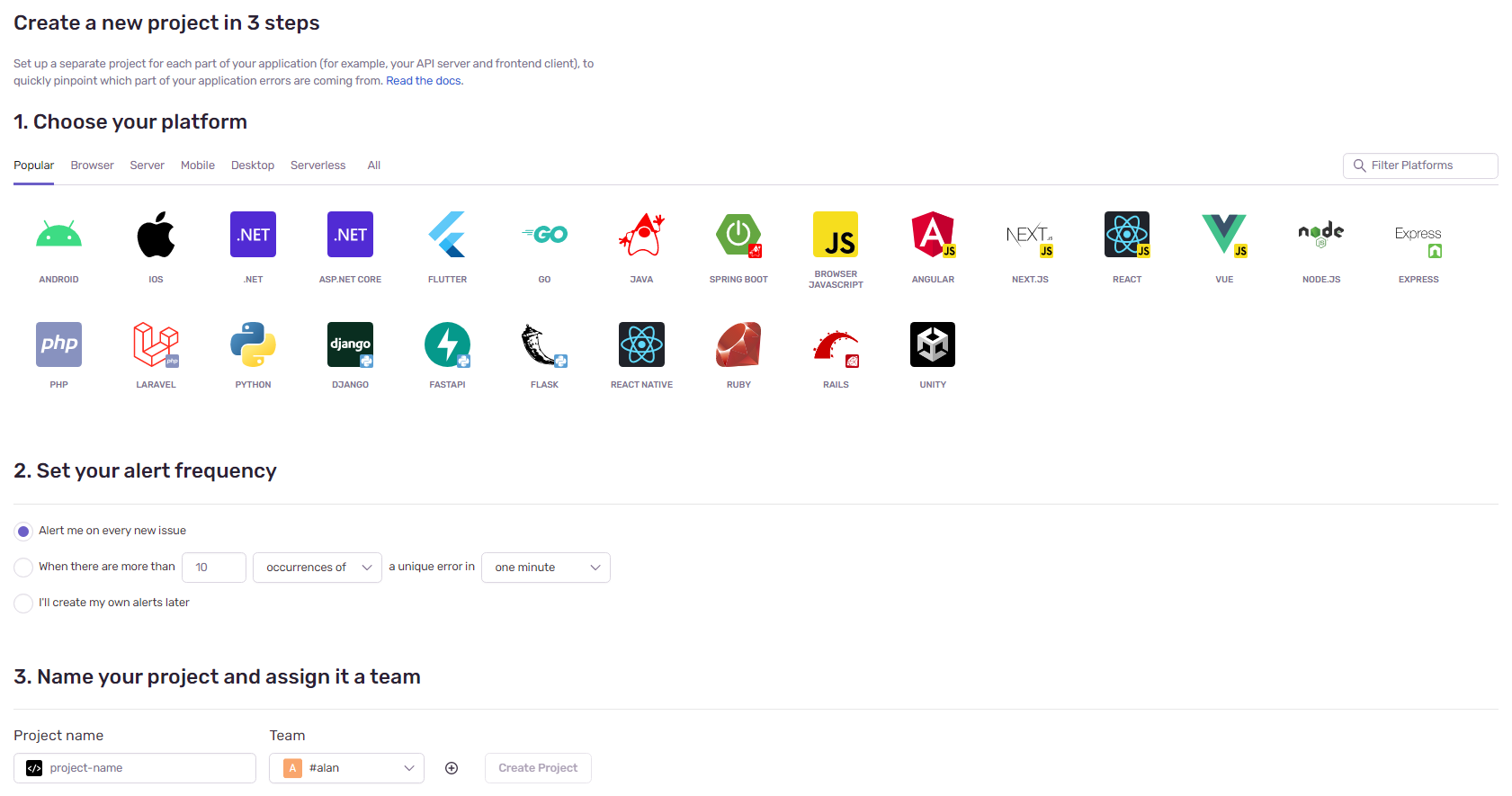Choose the Laravel platform icon
The image size is (1512, 796).
156,344
